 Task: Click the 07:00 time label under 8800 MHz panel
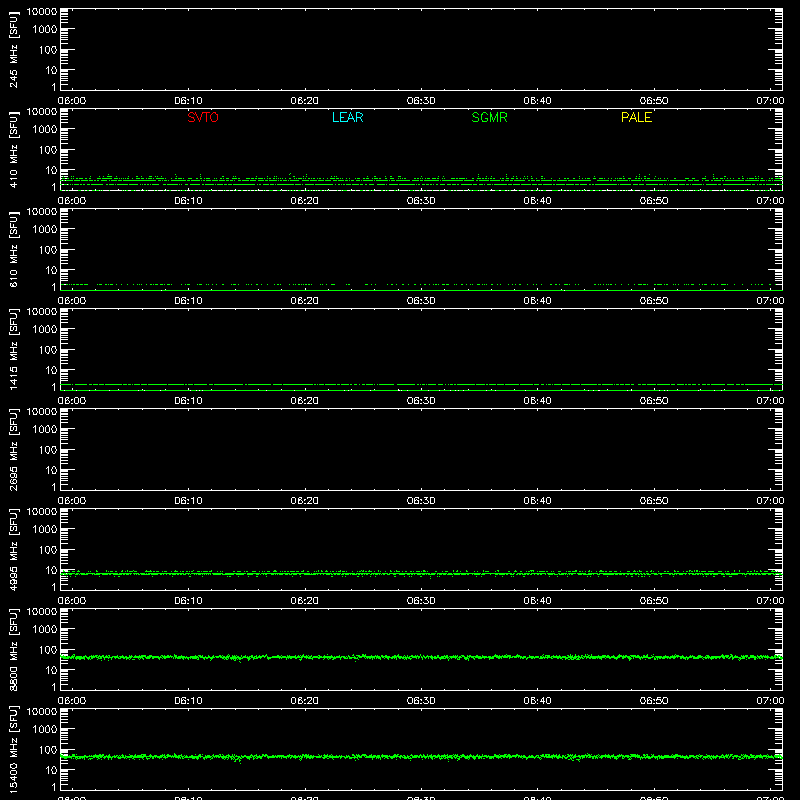(x=770, y=701)
